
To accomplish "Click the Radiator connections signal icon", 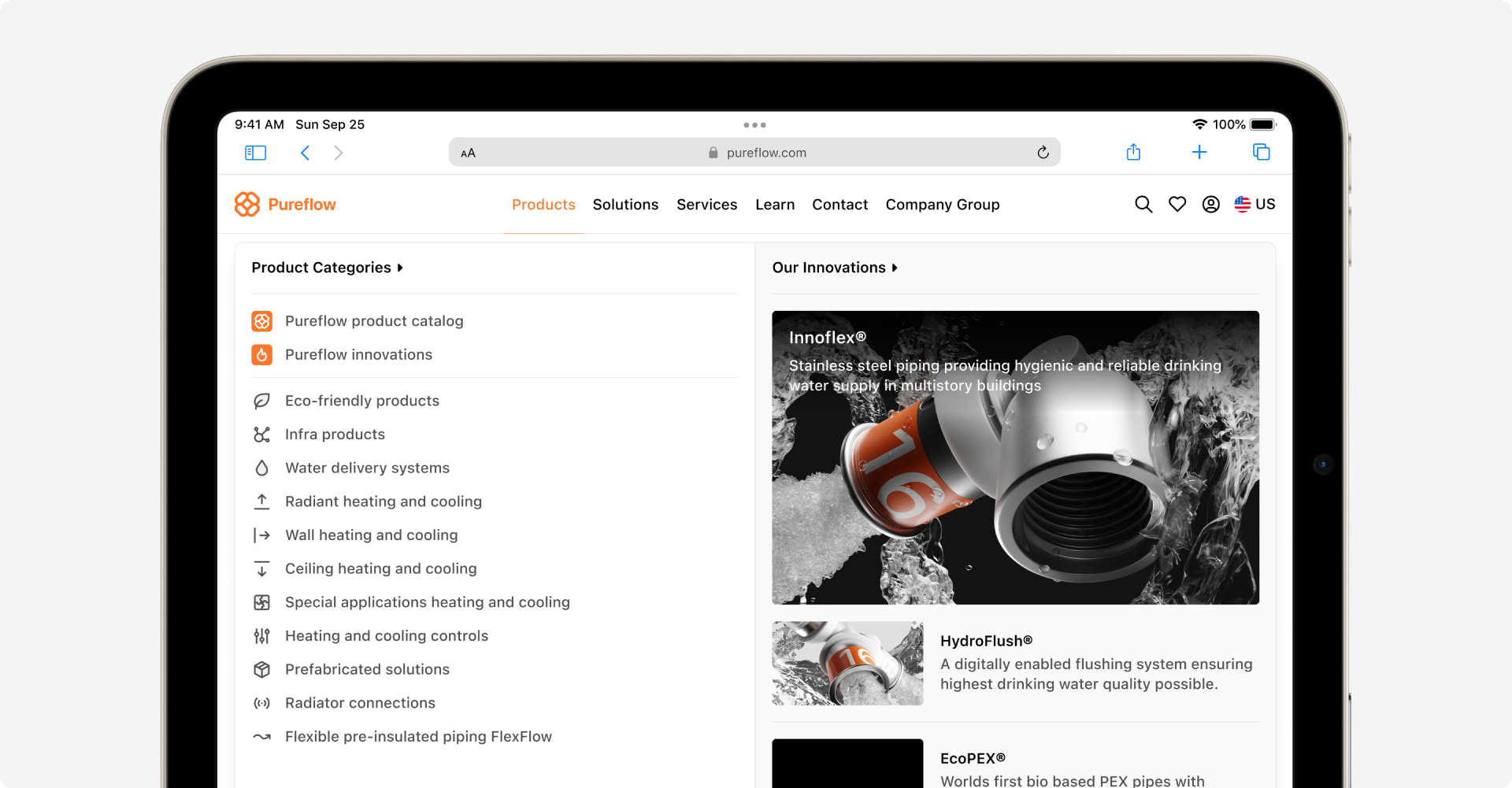I will click(x=262, y=703).
